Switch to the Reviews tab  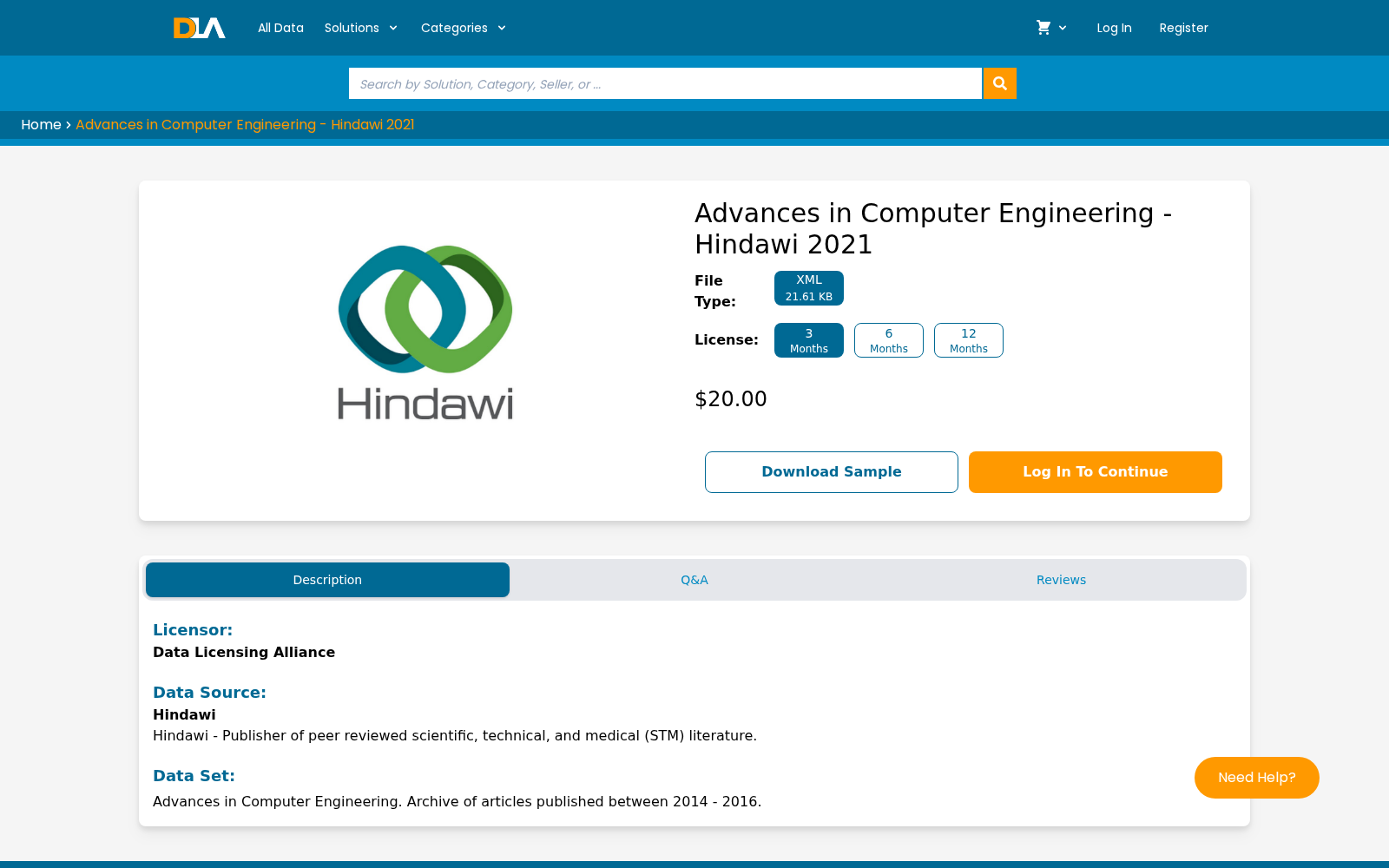pos(1061,580)
